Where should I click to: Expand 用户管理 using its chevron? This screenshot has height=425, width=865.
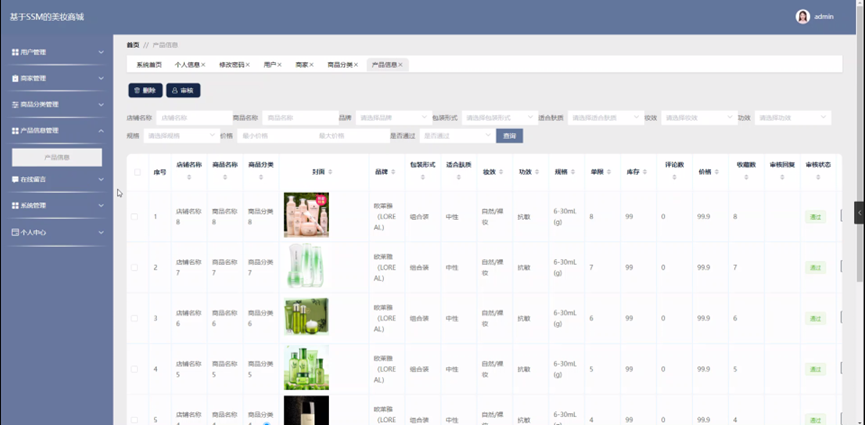tap(101, 52)
